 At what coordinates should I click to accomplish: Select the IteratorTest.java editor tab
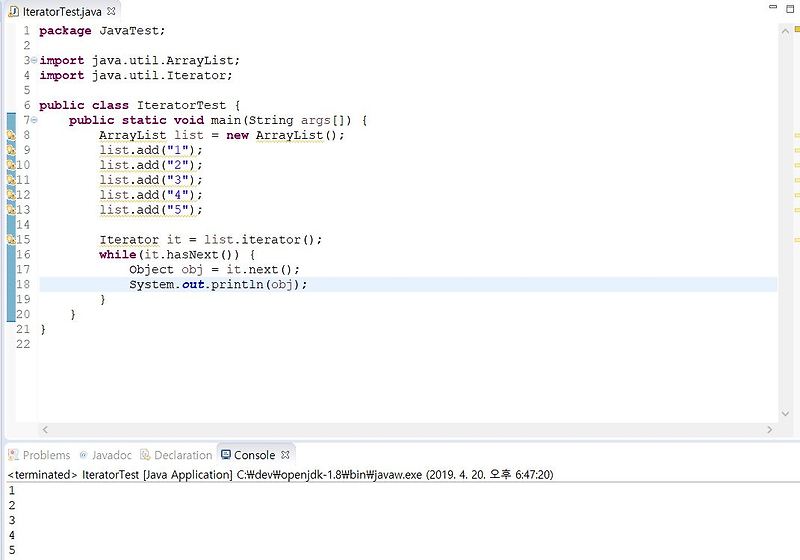(x=62, y=11)
